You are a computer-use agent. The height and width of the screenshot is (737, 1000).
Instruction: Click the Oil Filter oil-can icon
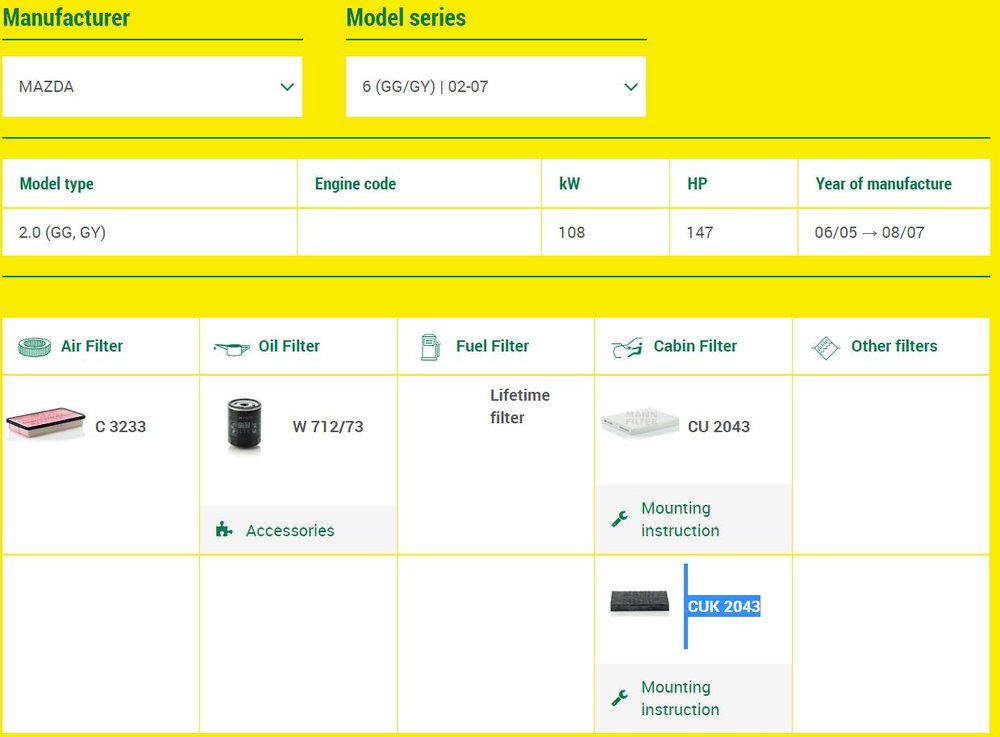[x=232, y=348]
